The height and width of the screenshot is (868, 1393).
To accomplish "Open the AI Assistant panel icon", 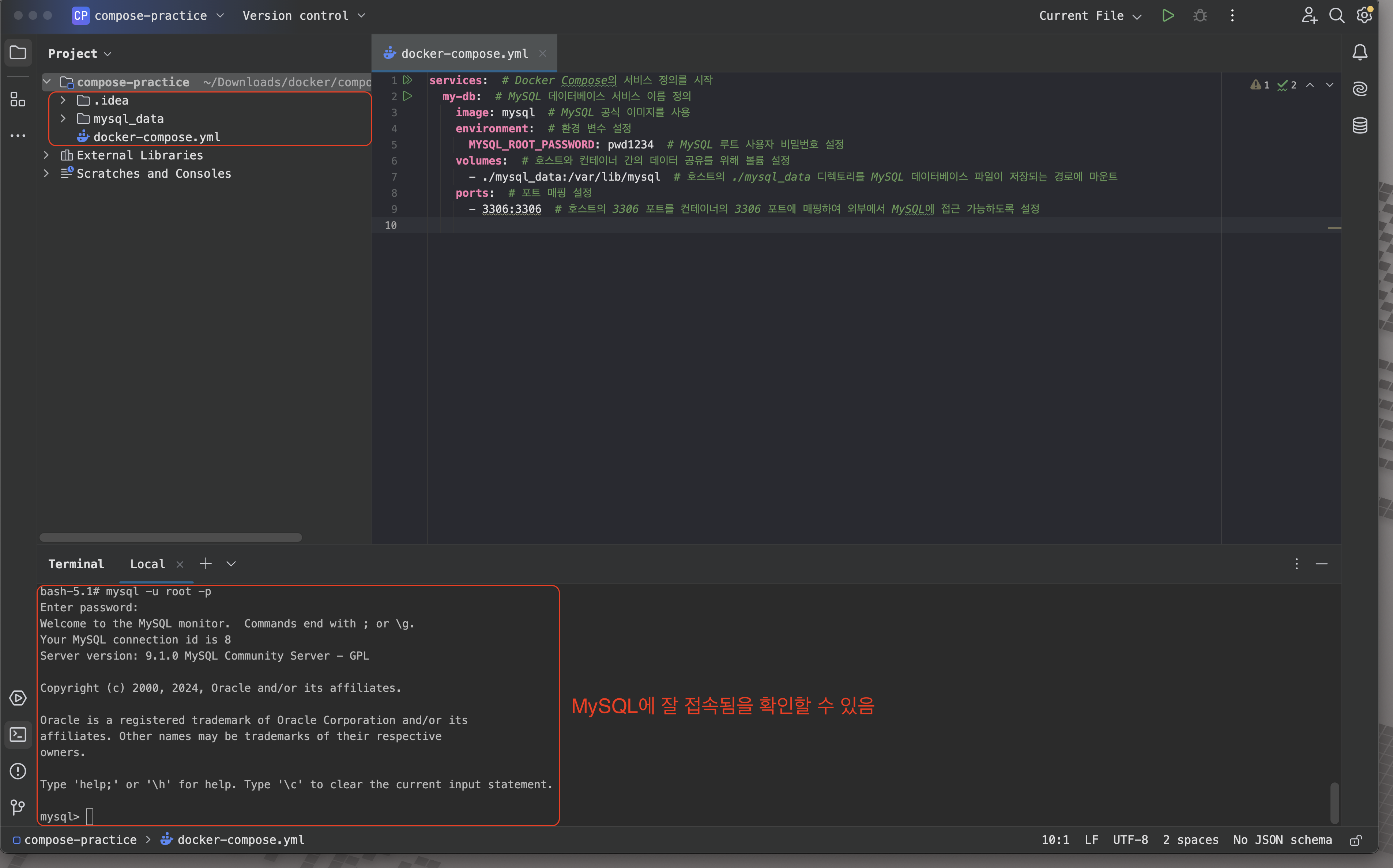I will pyautogui.click(x=1360, y=88).
